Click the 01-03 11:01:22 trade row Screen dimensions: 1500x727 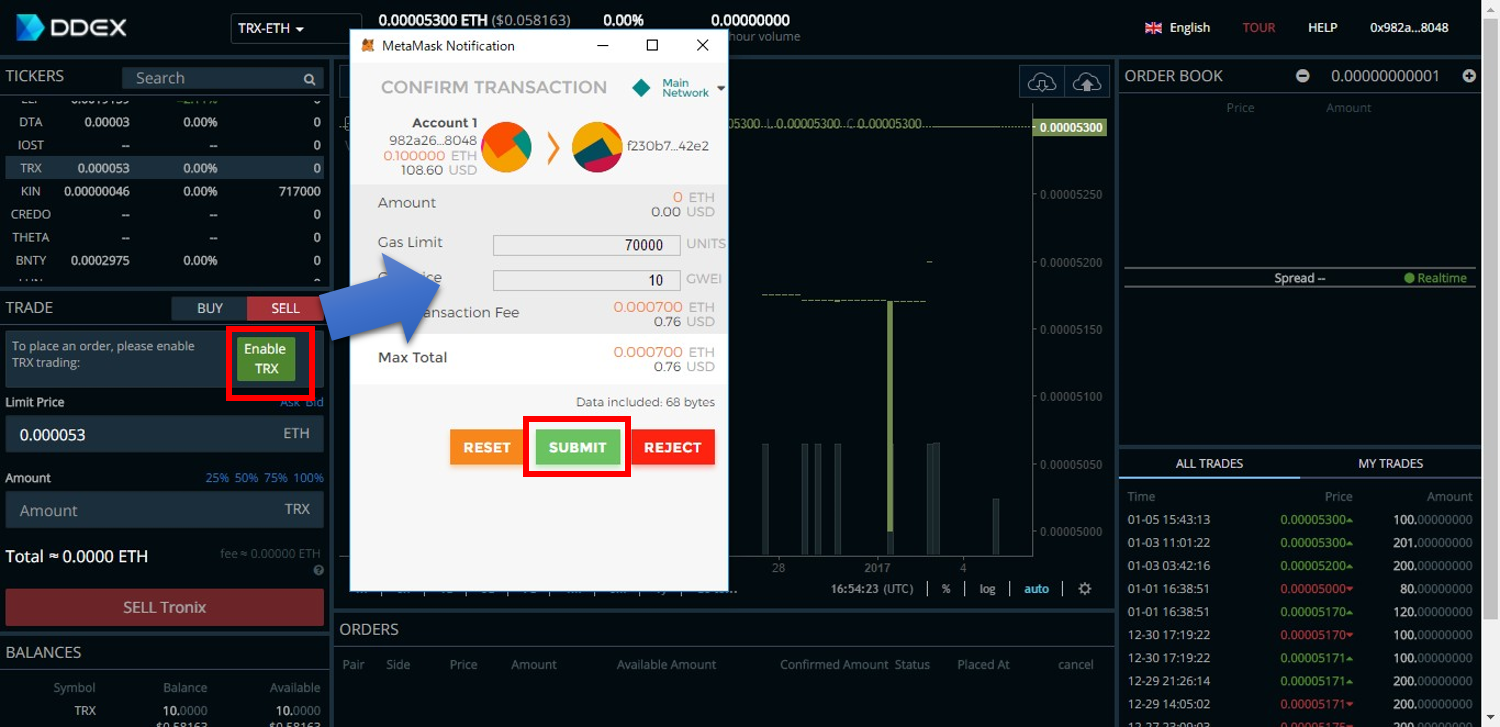[x=1300, y=542]
